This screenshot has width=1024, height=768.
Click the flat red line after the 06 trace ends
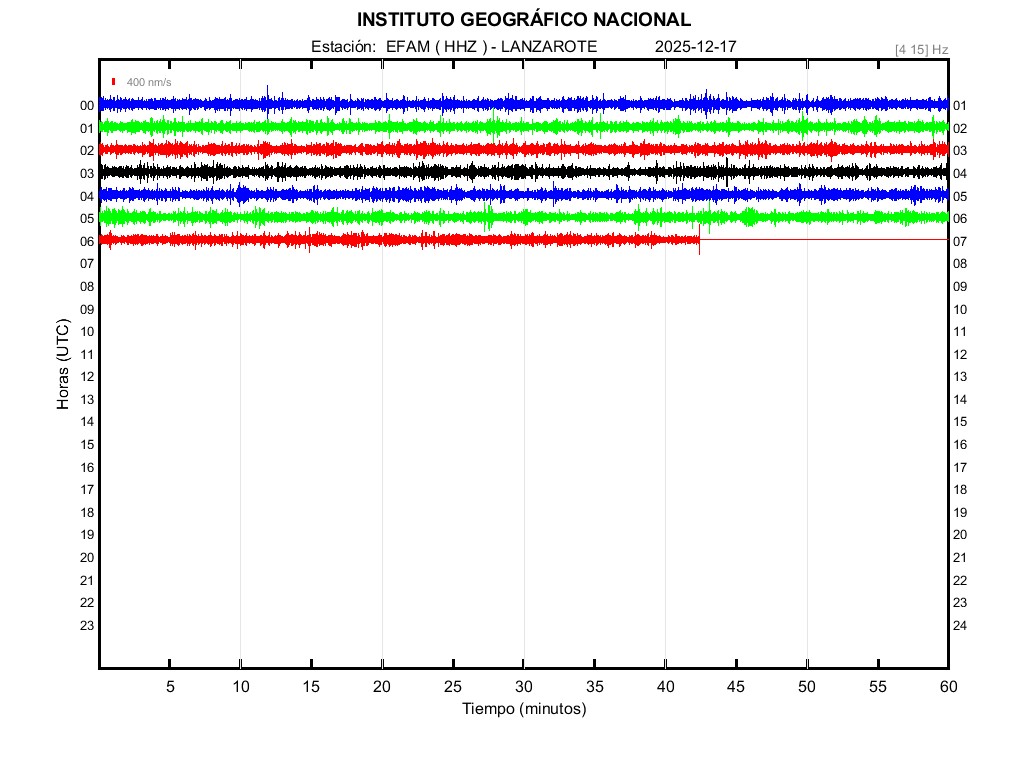[x=820, y=240]
